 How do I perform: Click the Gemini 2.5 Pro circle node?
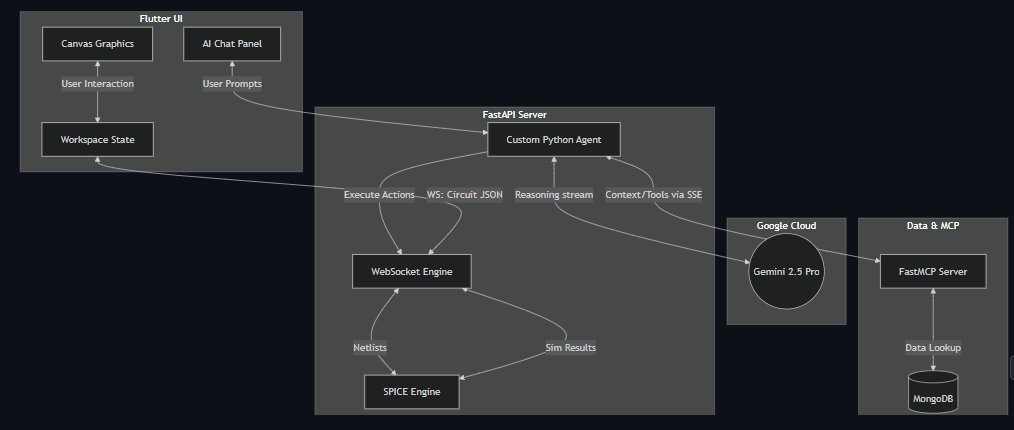click(x=786, y=272)
